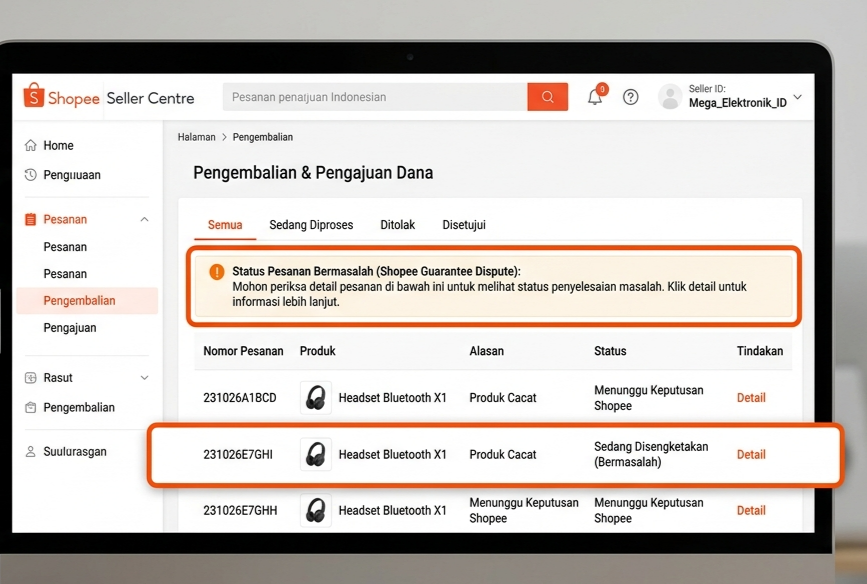867x584 pixels.
Task: Collapse the Pesanan sidebar section chevron
Action: coord(144,220)
